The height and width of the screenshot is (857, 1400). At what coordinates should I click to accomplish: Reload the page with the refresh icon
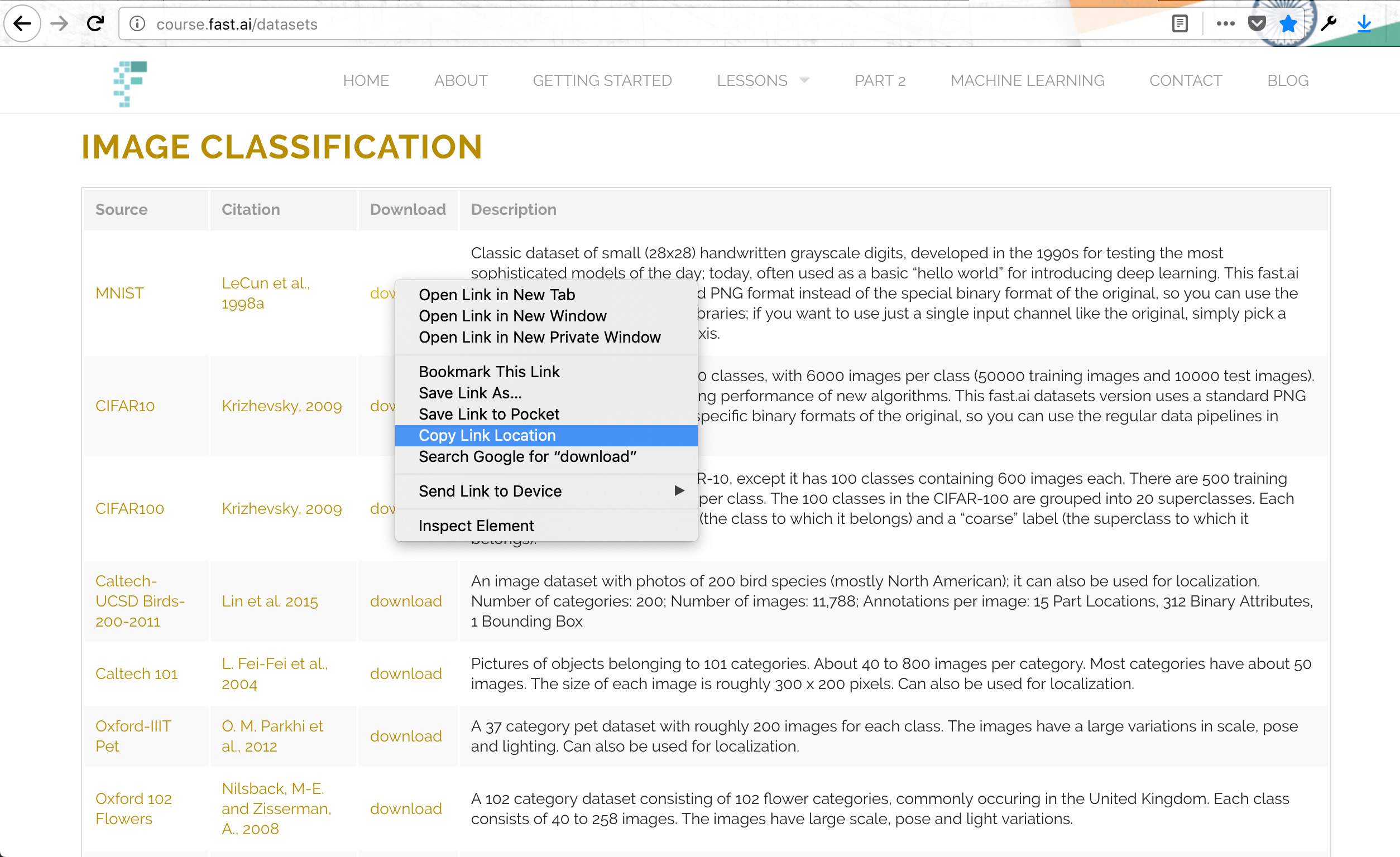[x=95, y=24]
